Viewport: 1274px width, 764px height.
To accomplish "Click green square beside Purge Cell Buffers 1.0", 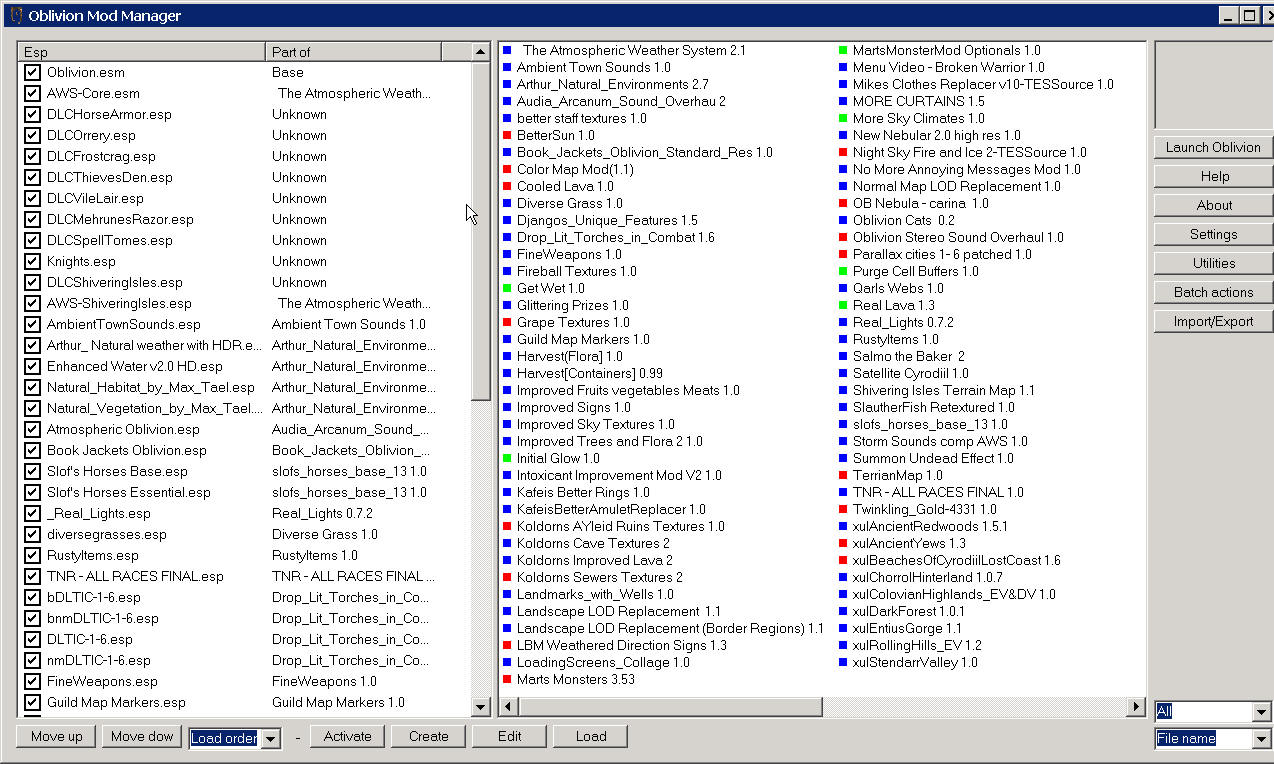I will pyautogui.click(x=843, y=271).
